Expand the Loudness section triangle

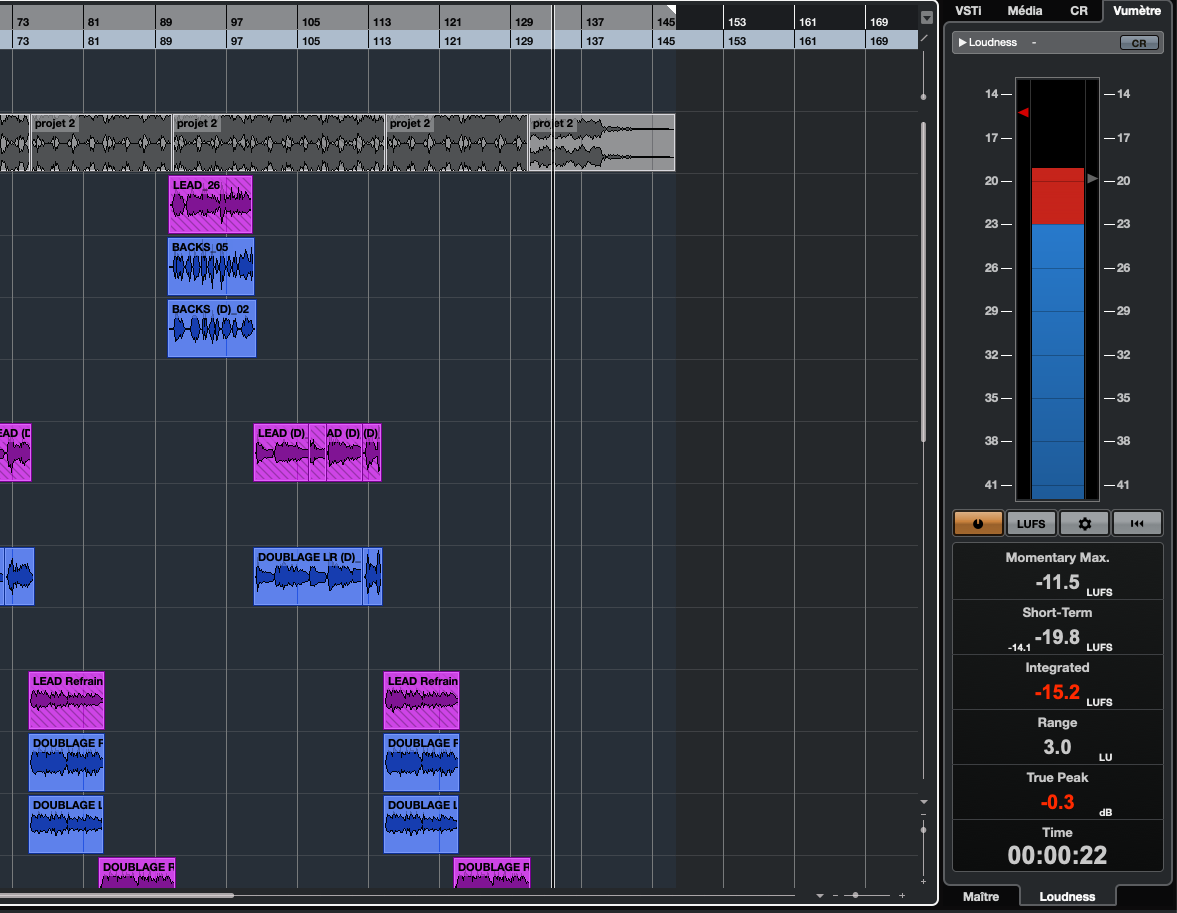click(962, 43)
